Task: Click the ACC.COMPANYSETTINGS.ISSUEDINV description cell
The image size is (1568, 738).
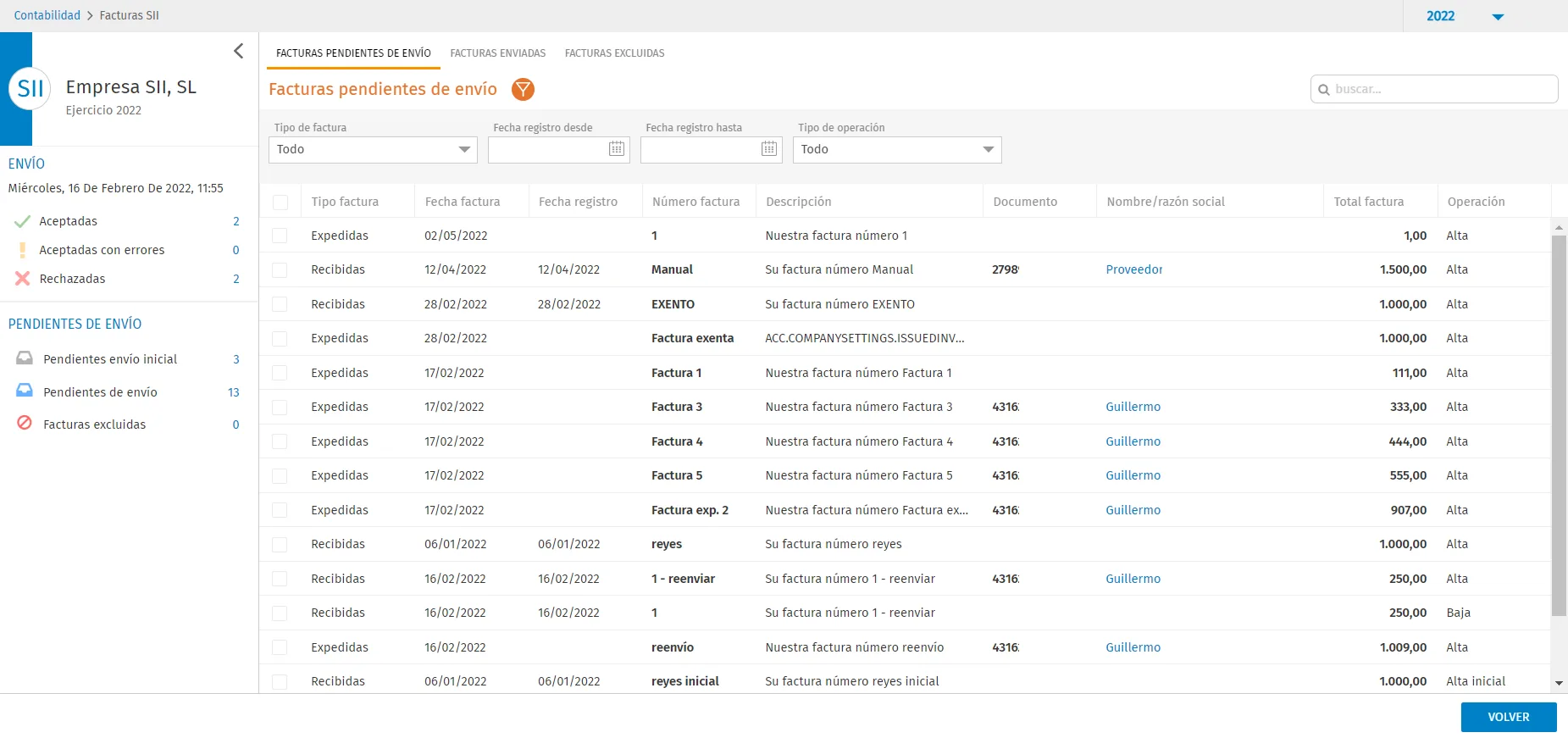Action: click(865, 338)
